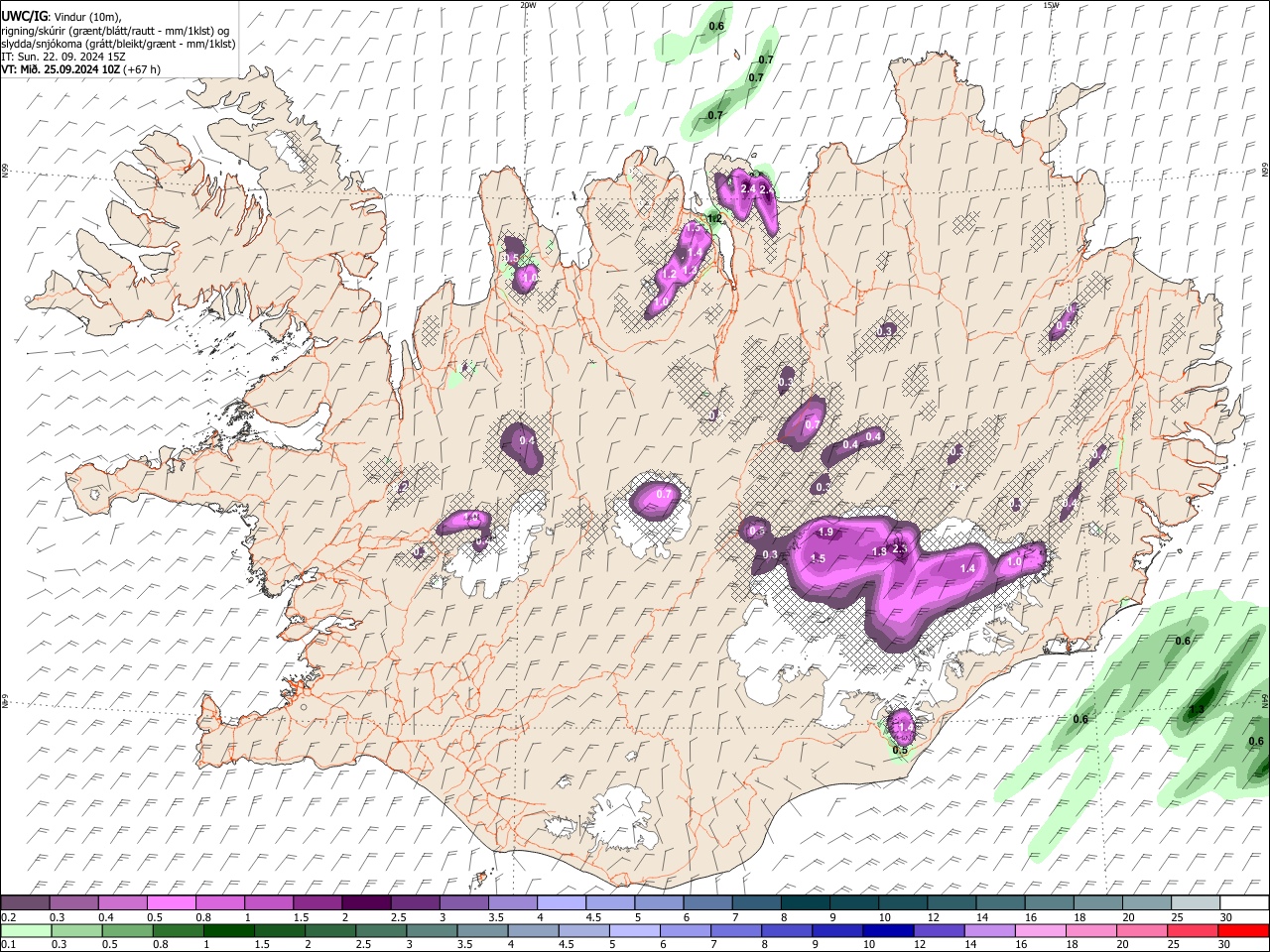Image resolution: width=1270 pixels, height=952 pixels.
Task: Select snow scale swatch starting at 0.8
Action: tap(220, 903)
